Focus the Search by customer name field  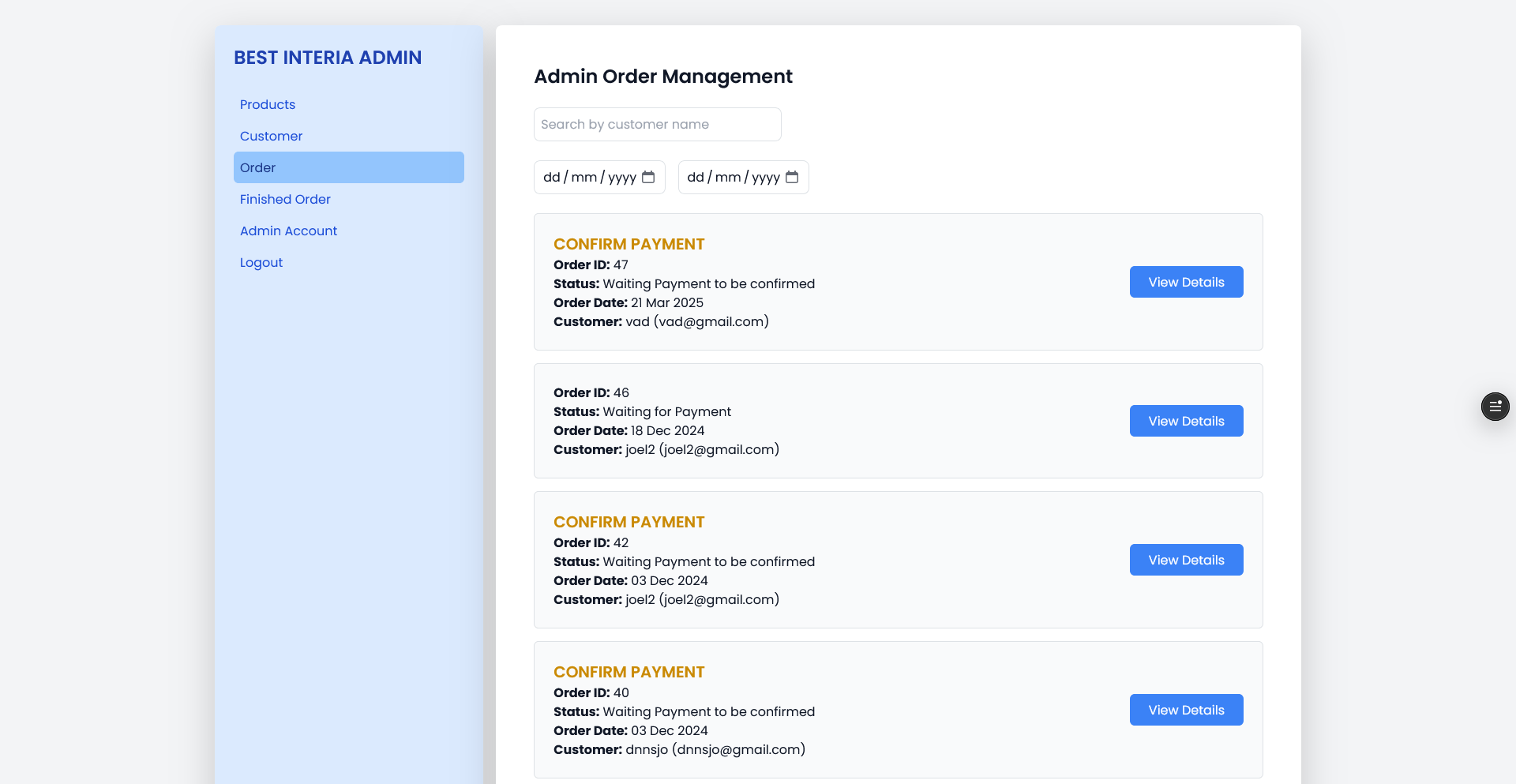(657, 124)
